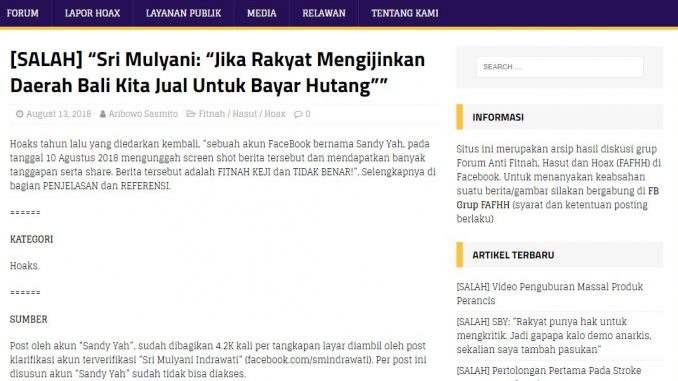View author Aribowo Sasmito's posts
678x381 pixels.
[143, 114]
